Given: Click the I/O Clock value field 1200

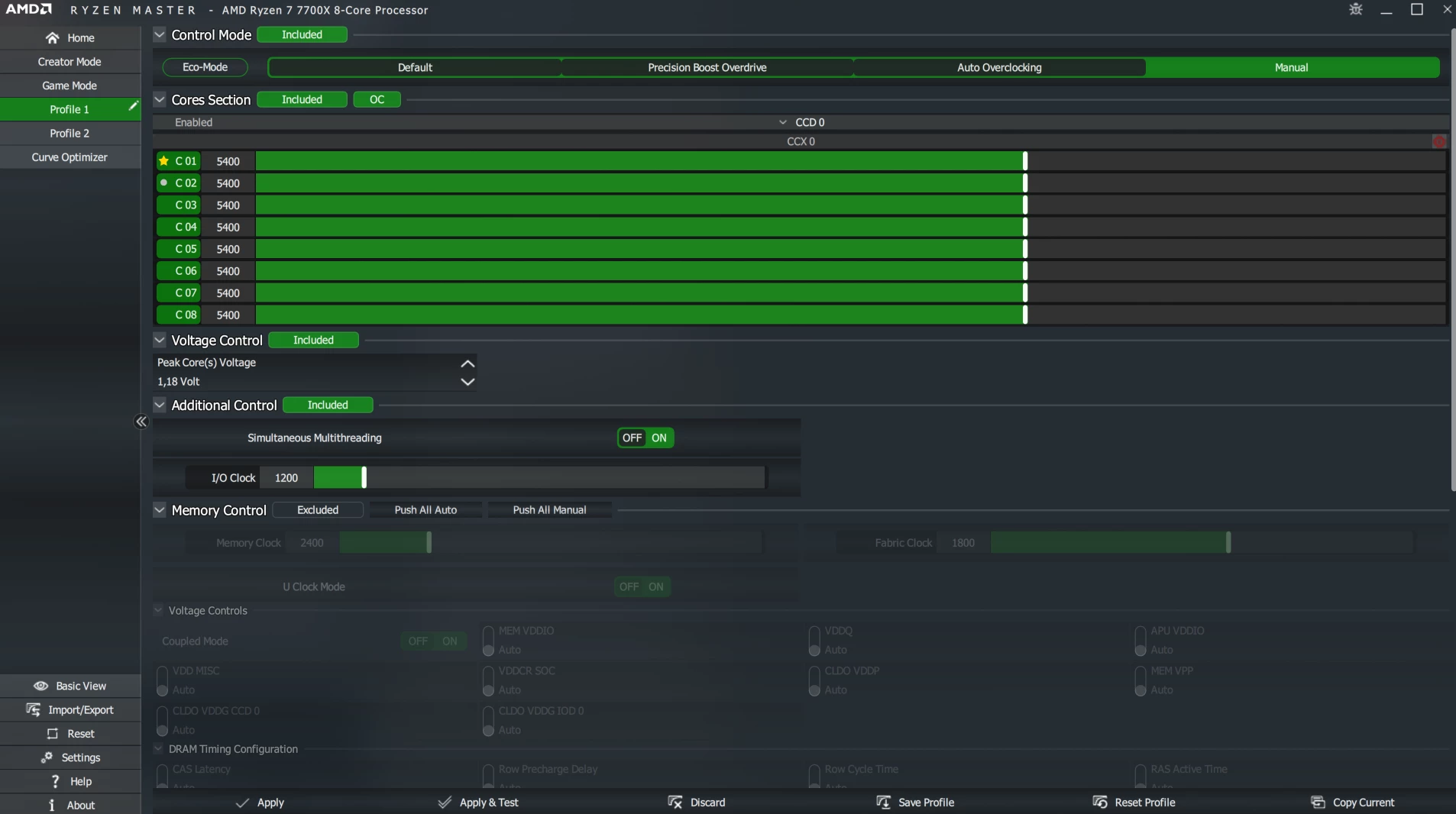Looking at the screenshot, I should point(286,477).
